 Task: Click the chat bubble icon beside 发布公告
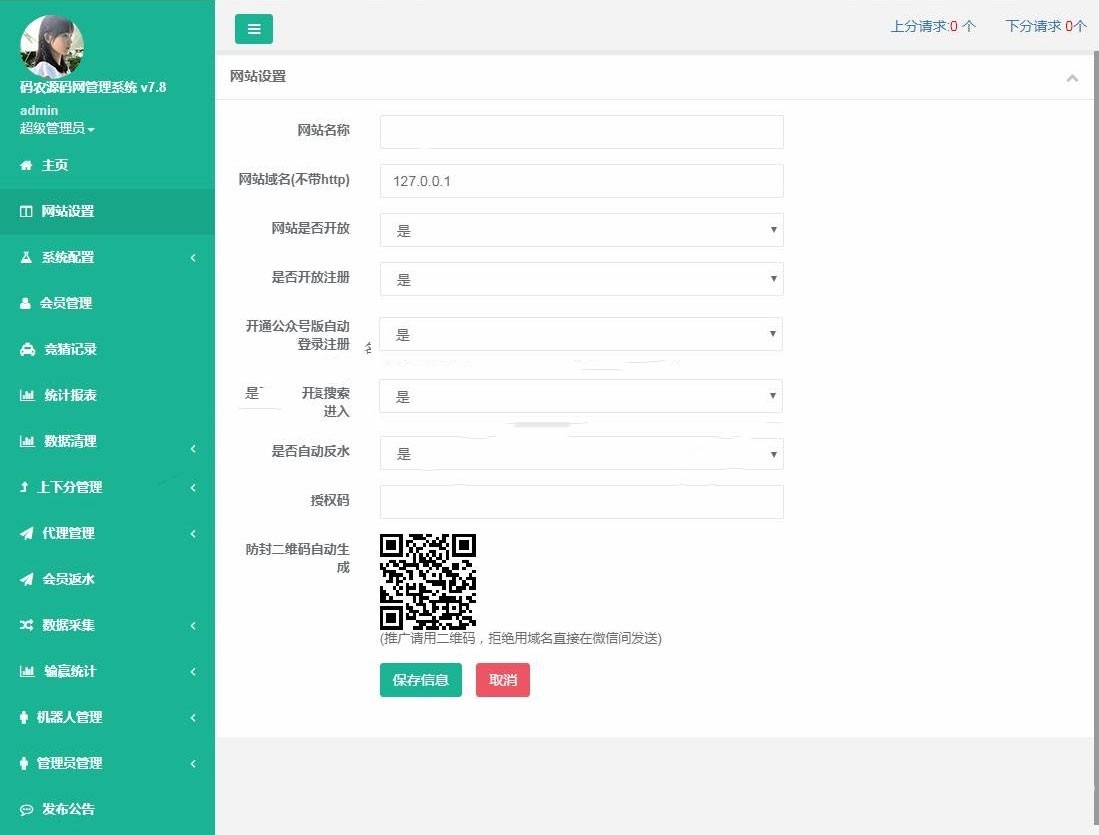coord(27,809)
